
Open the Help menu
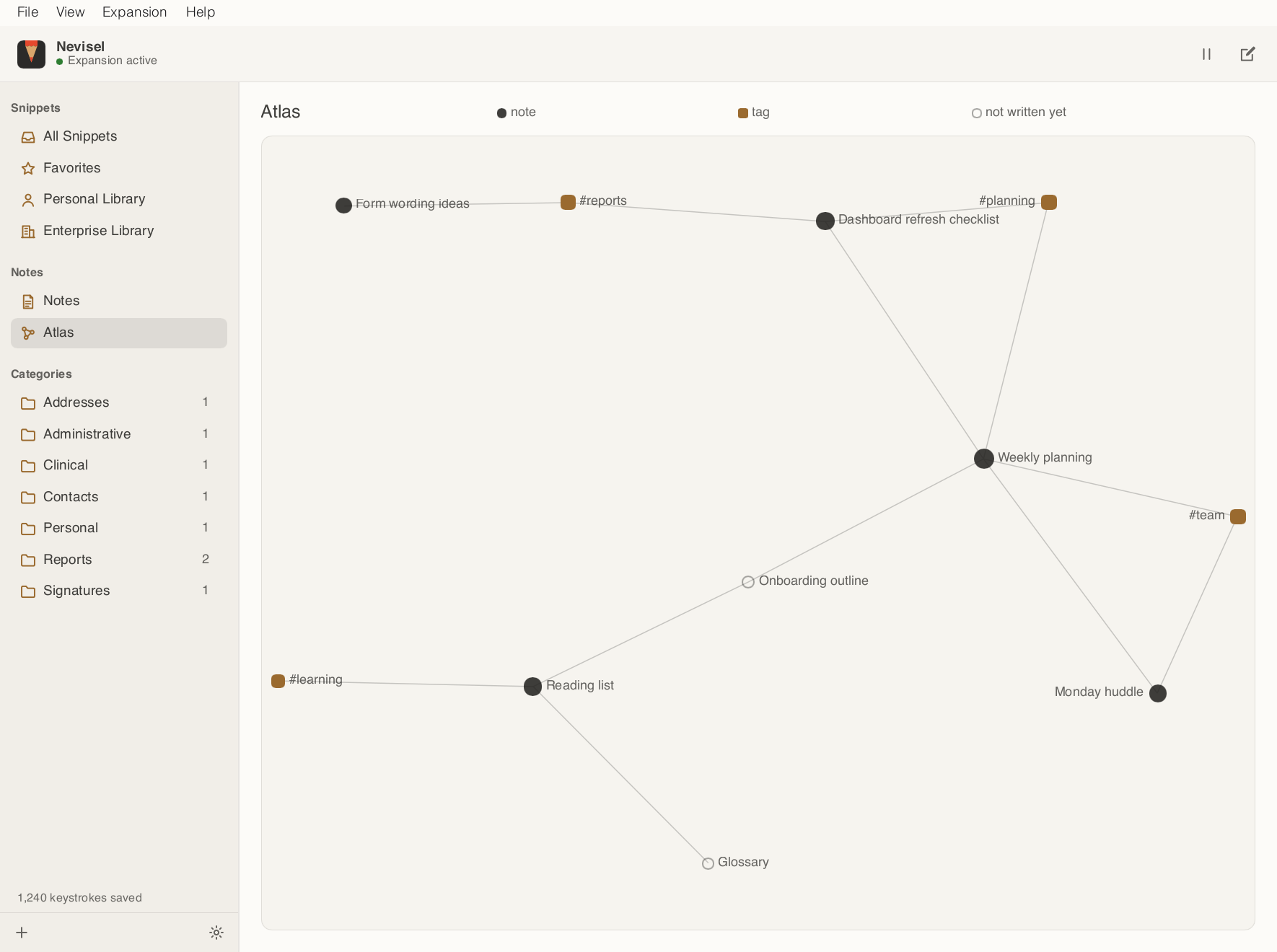pyautogui.click(x=200, y=12)
